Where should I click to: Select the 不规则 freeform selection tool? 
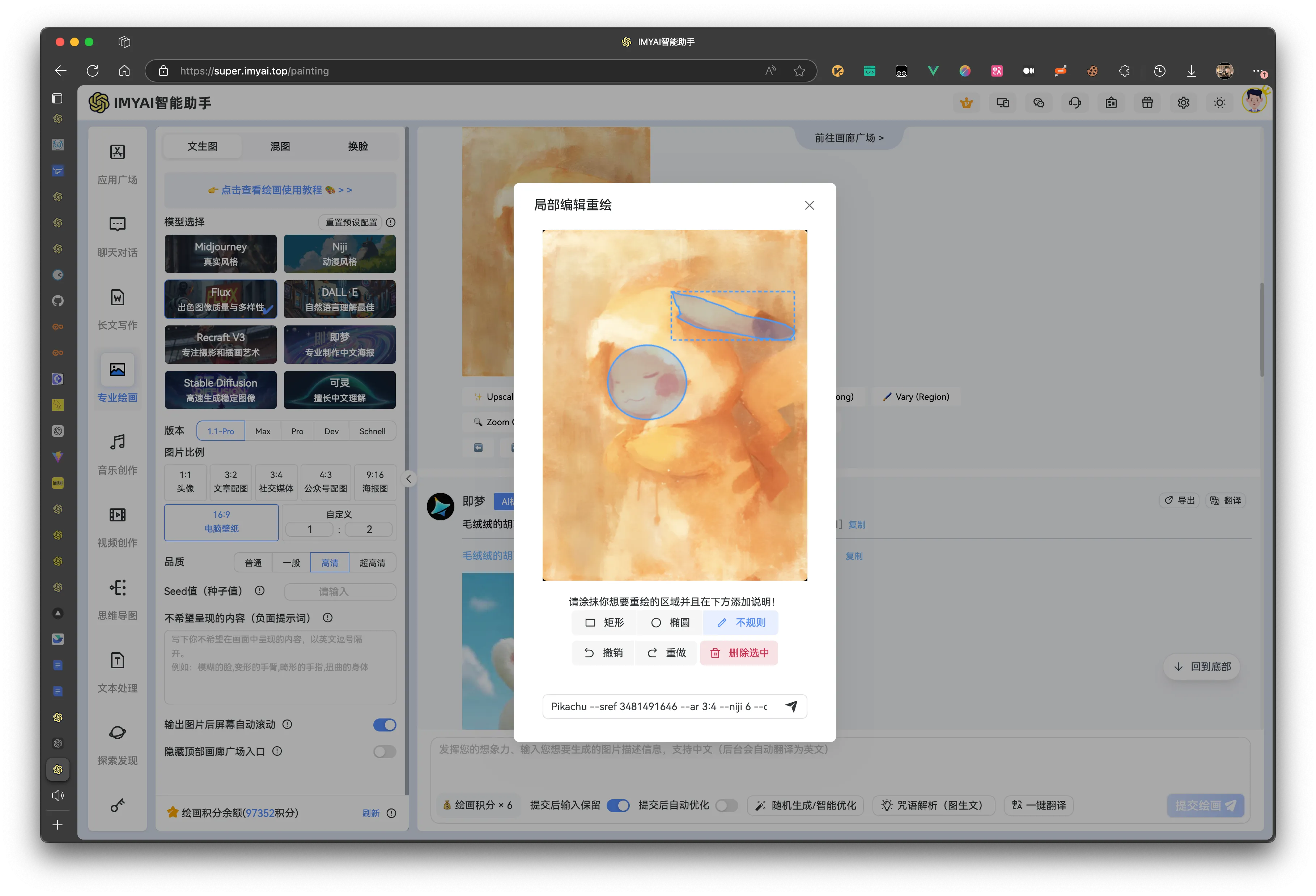tap(741, 623)
